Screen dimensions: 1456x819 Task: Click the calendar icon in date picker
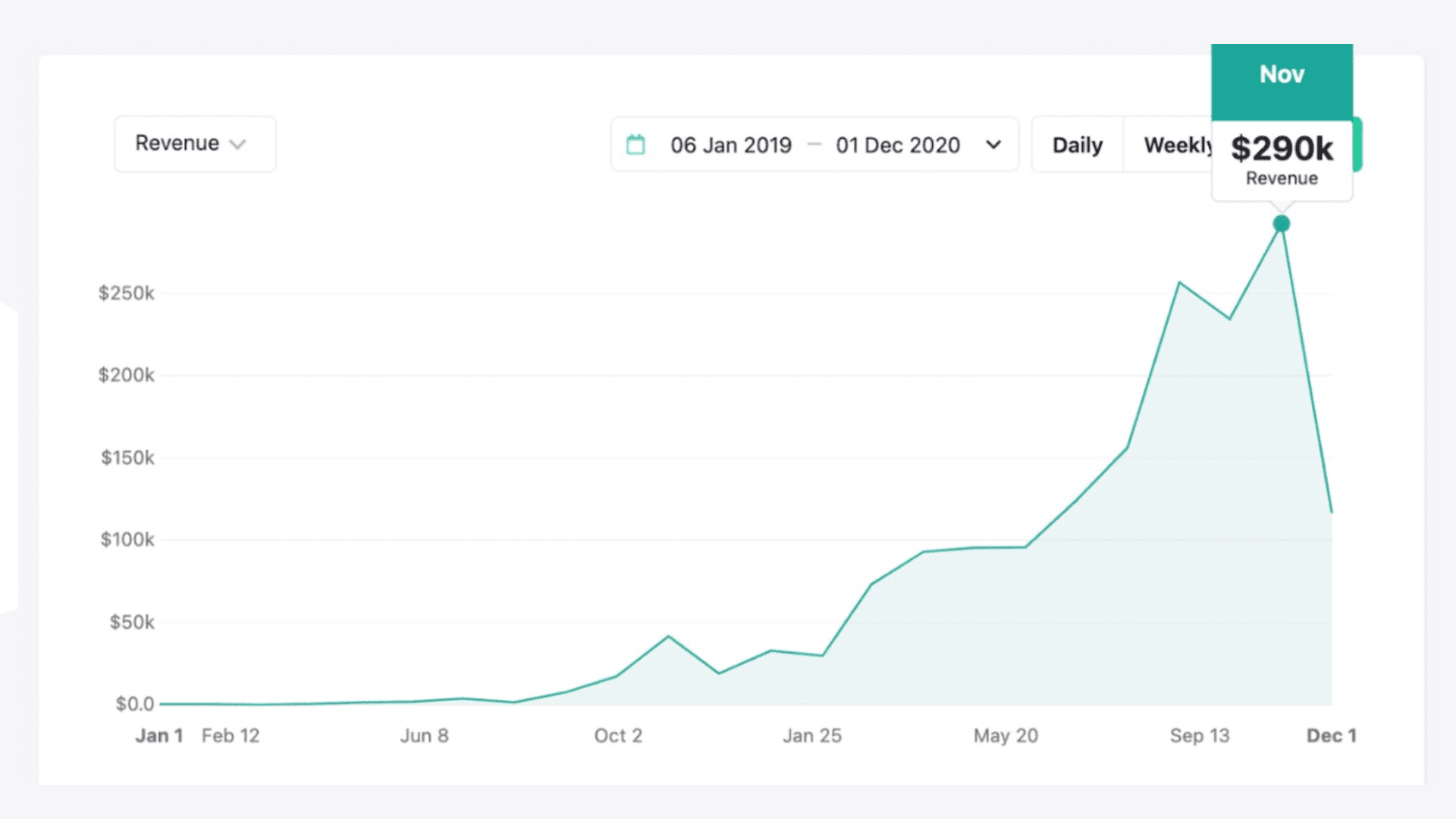tap(635, 145)
